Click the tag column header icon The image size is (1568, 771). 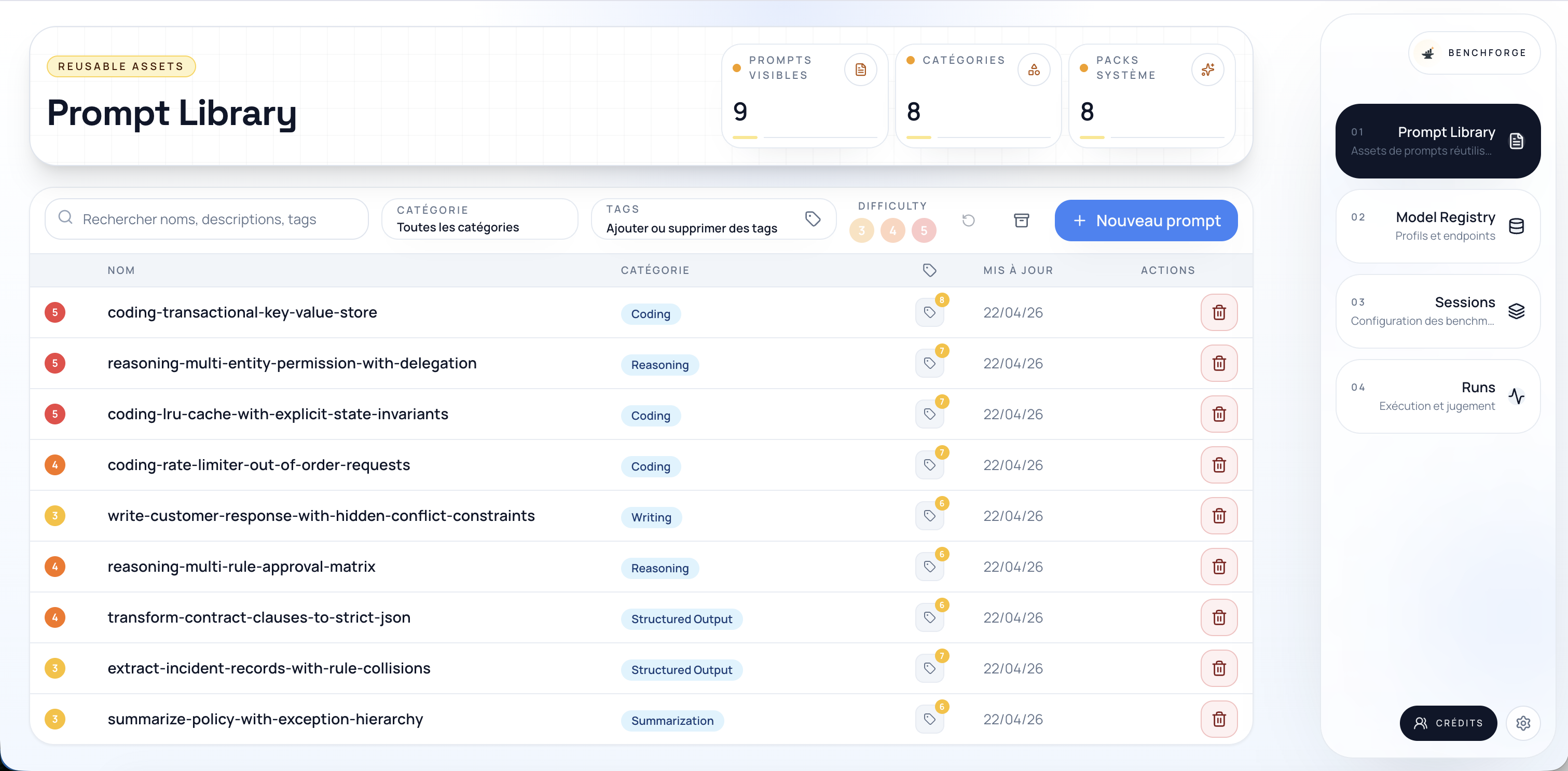(929, 270)
